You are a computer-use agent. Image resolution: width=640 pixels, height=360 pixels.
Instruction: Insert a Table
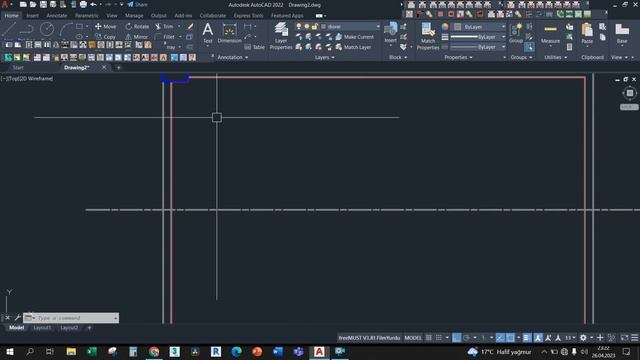point(254,47)
